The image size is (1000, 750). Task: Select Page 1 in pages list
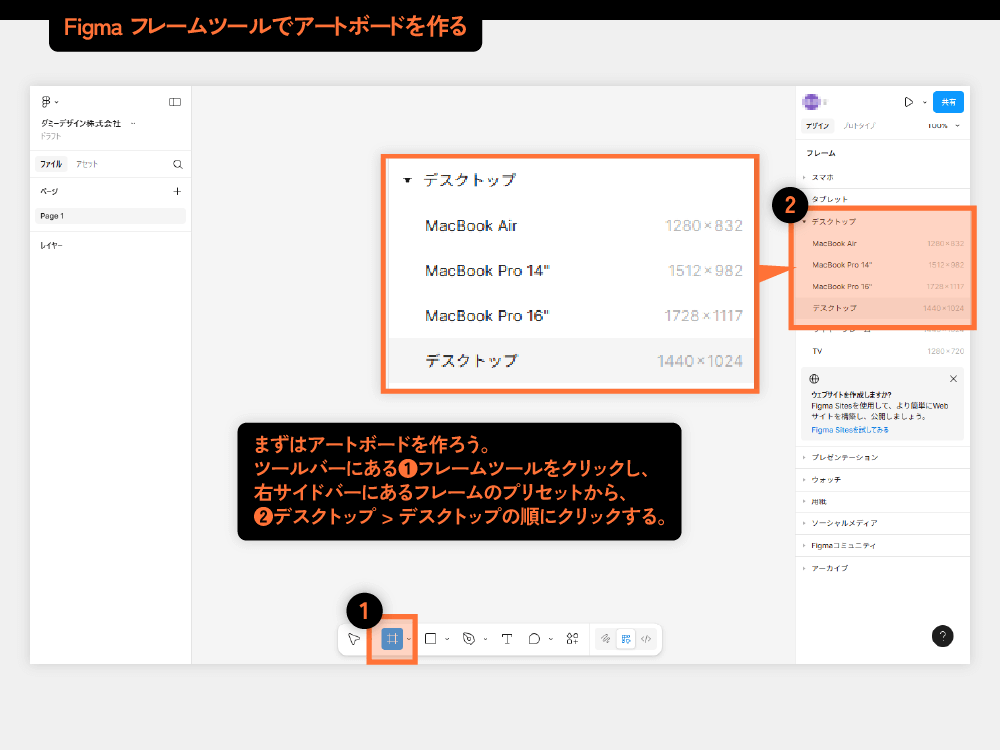click(x=110, y=216)
